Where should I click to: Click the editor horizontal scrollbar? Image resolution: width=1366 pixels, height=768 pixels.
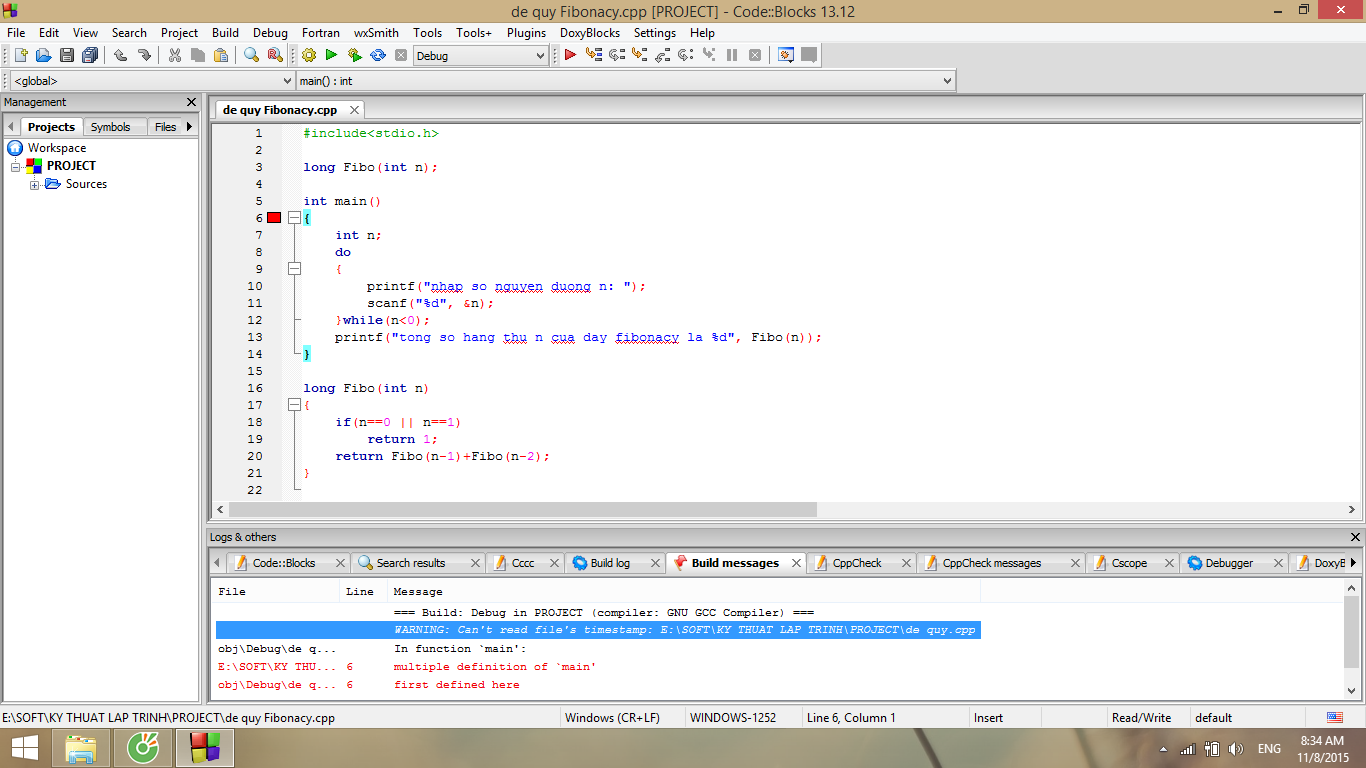[x=520, y=510]
